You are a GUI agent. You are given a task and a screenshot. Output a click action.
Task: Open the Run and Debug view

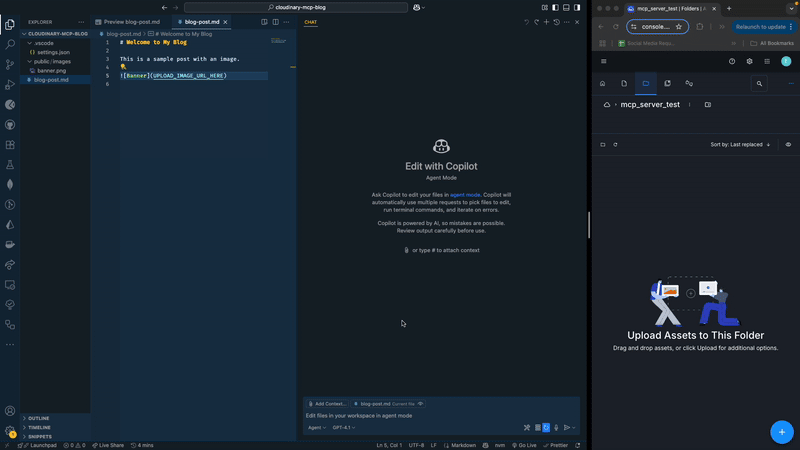point(10,85)
